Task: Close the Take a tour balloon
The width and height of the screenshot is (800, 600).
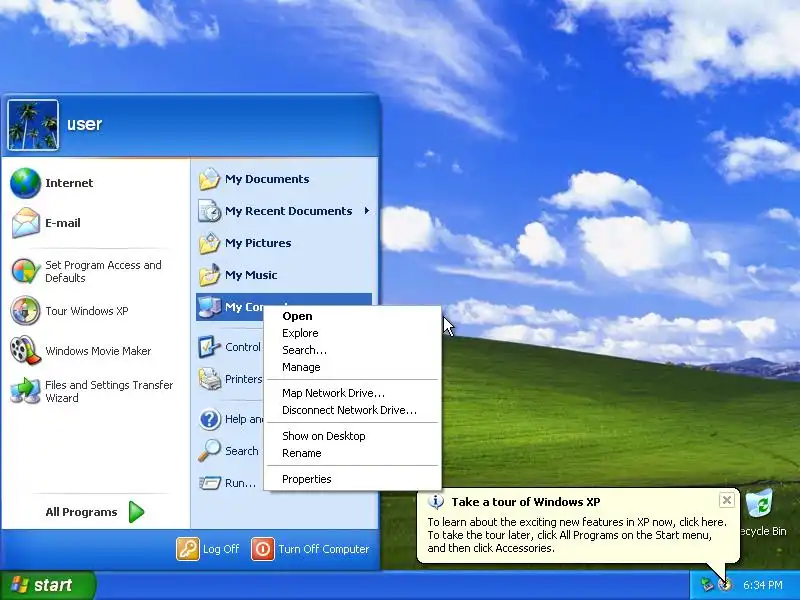Action: click(727, 500)
